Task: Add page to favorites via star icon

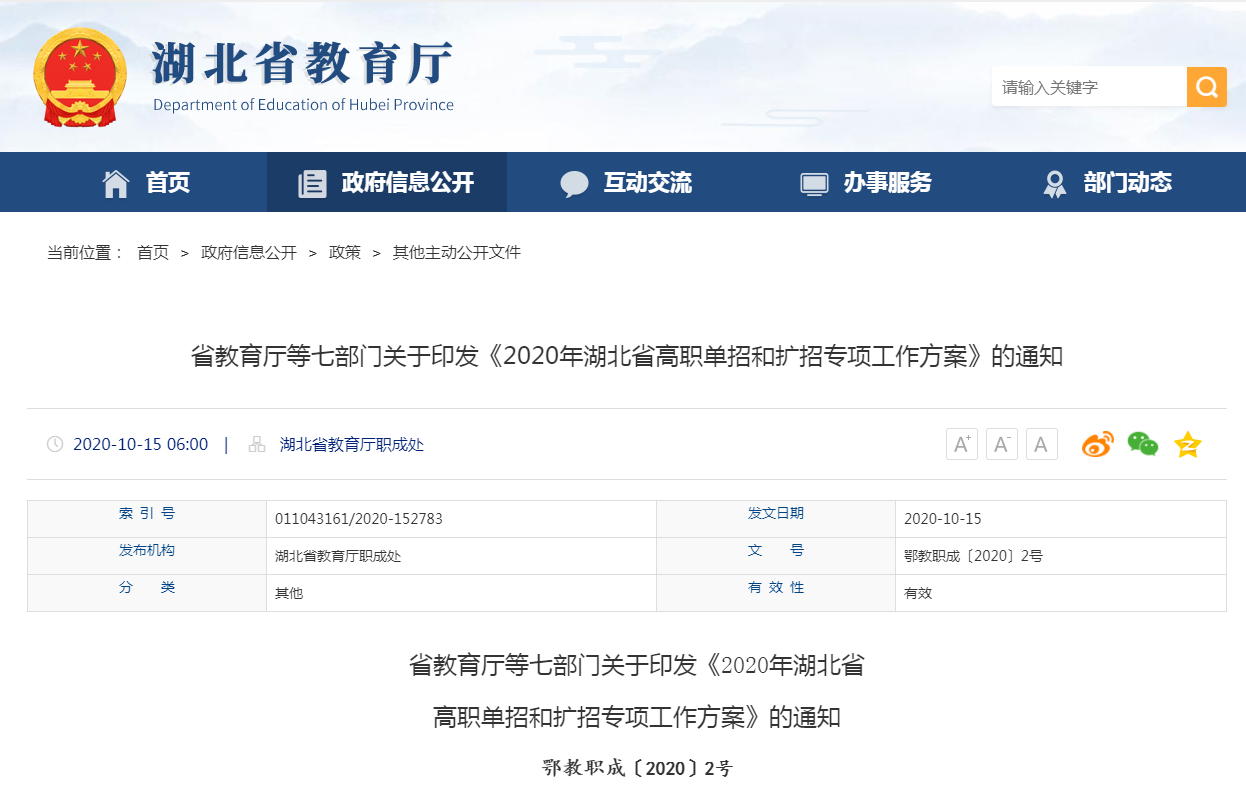Action: [x=1187, y=444]
